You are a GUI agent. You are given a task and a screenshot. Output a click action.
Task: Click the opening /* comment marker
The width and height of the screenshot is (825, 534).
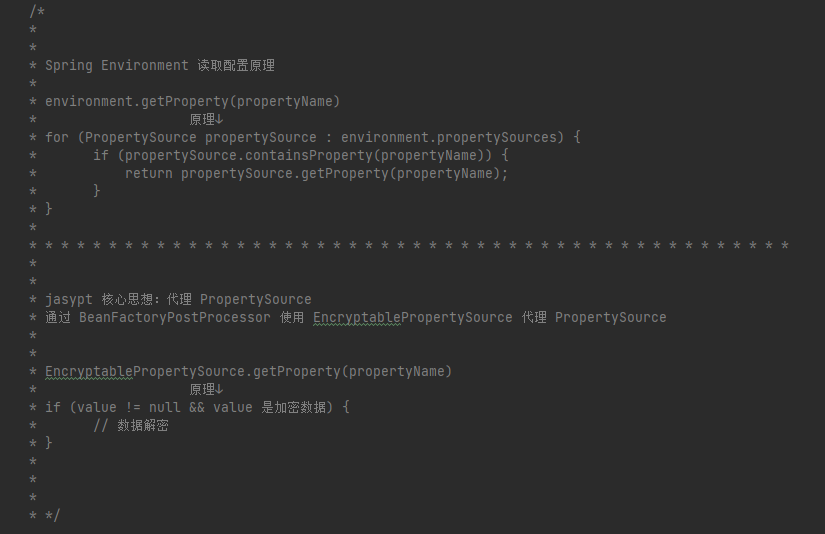pyautogui.click(x=37, y=11)
